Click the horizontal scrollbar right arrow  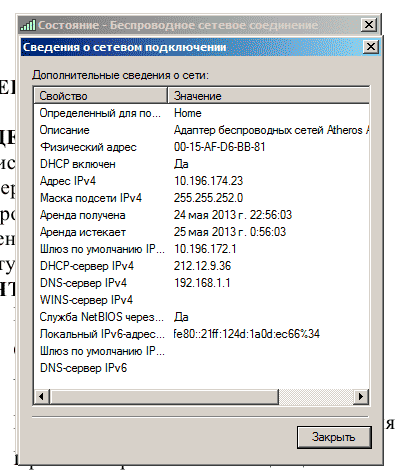click(361, 397)
